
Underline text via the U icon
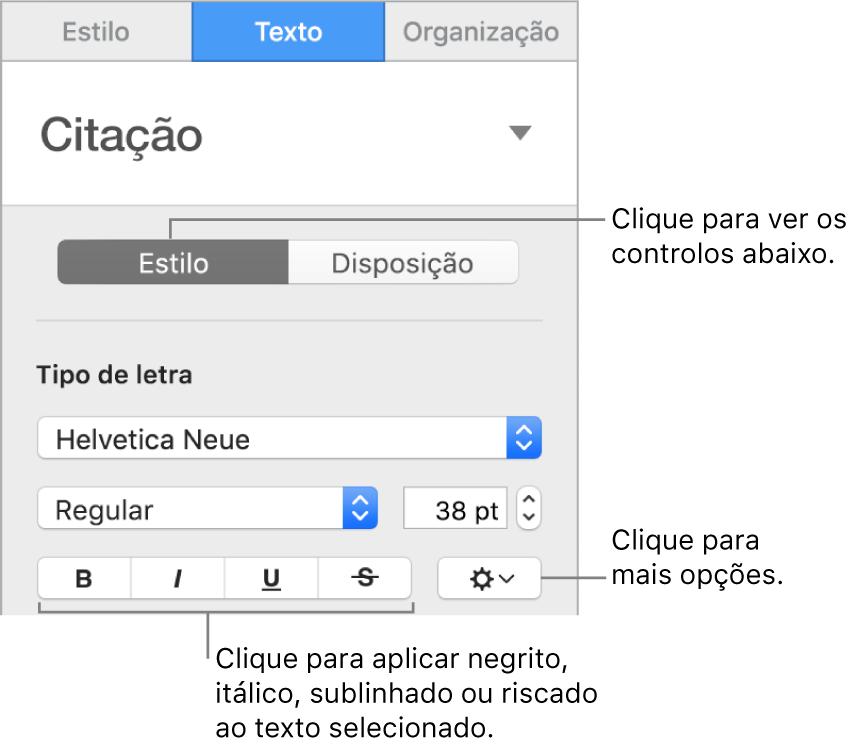click(x=270, y=578)
